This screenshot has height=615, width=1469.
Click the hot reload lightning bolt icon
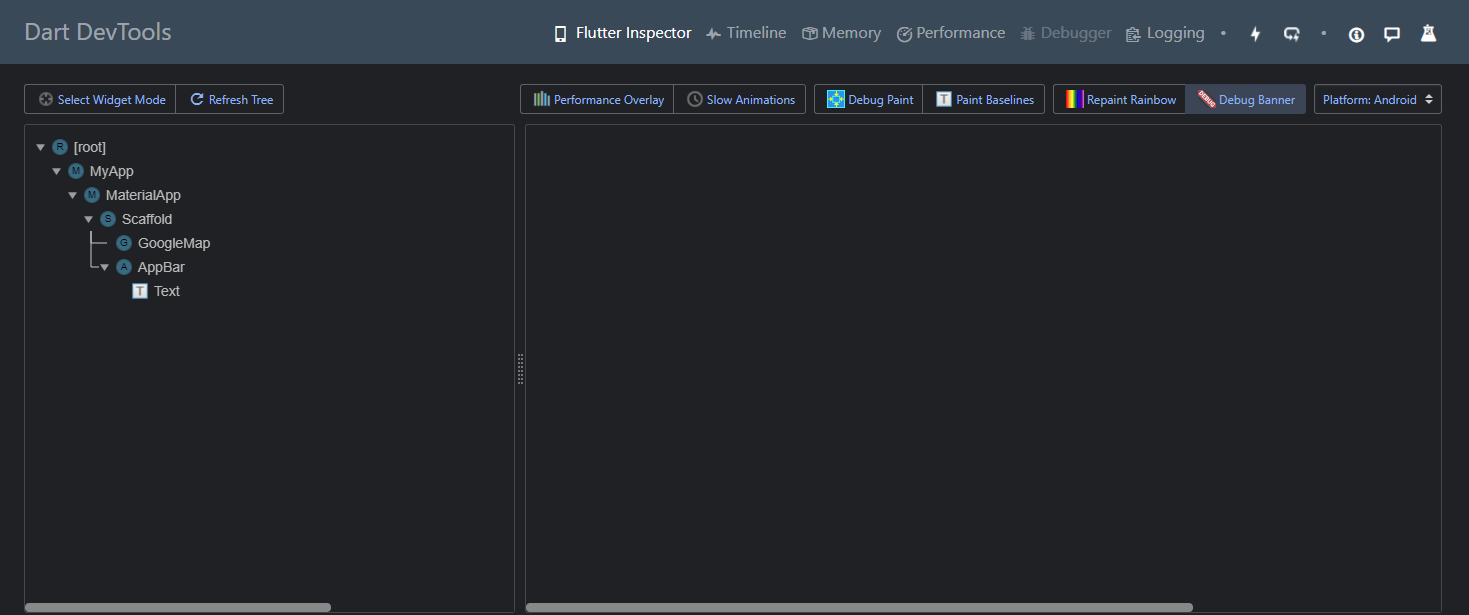(1256, 34)
